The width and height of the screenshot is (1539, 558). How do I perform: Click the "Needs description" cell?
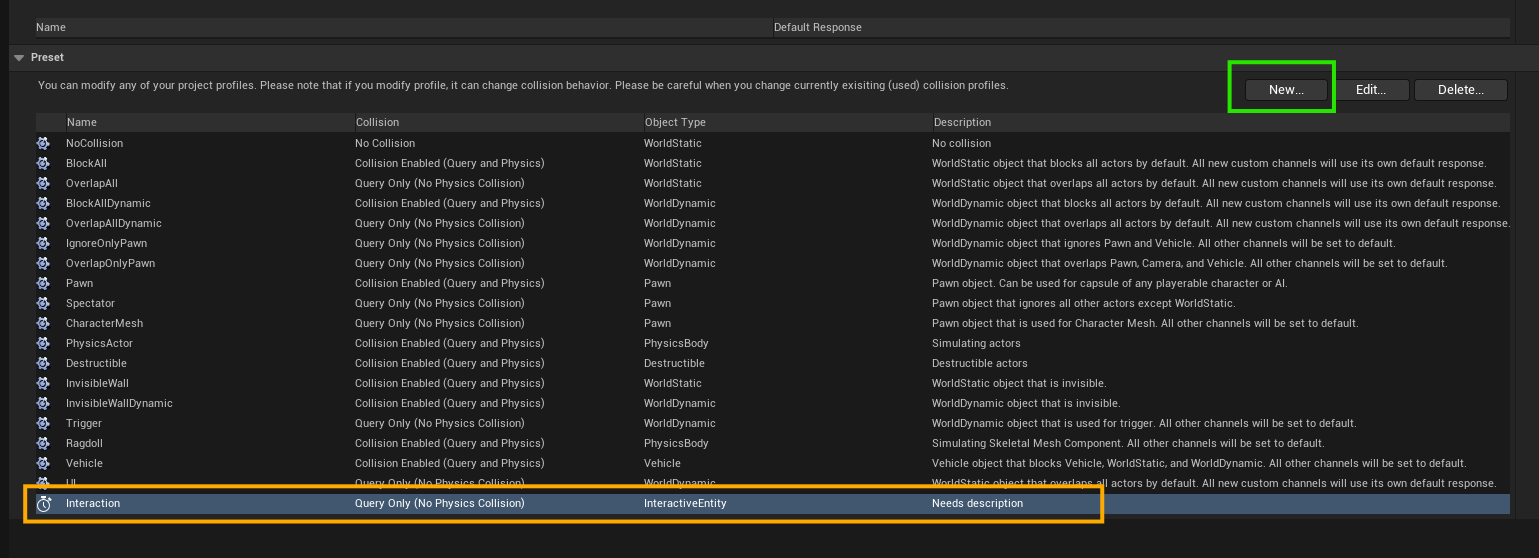click(x=977, y=503)
